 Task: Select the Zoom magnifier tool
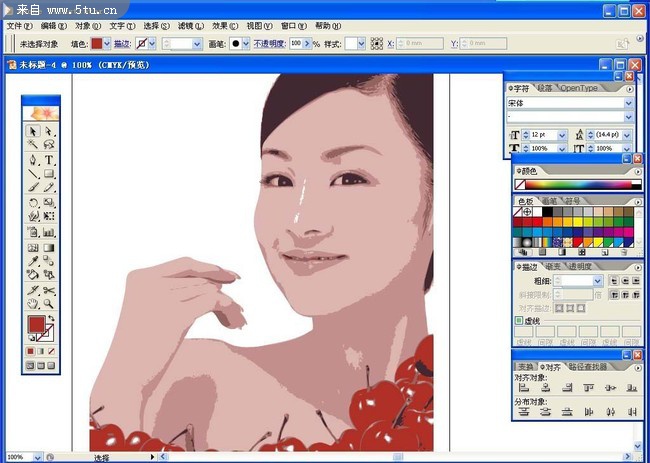pyautogui.click(x=49, y=304)
